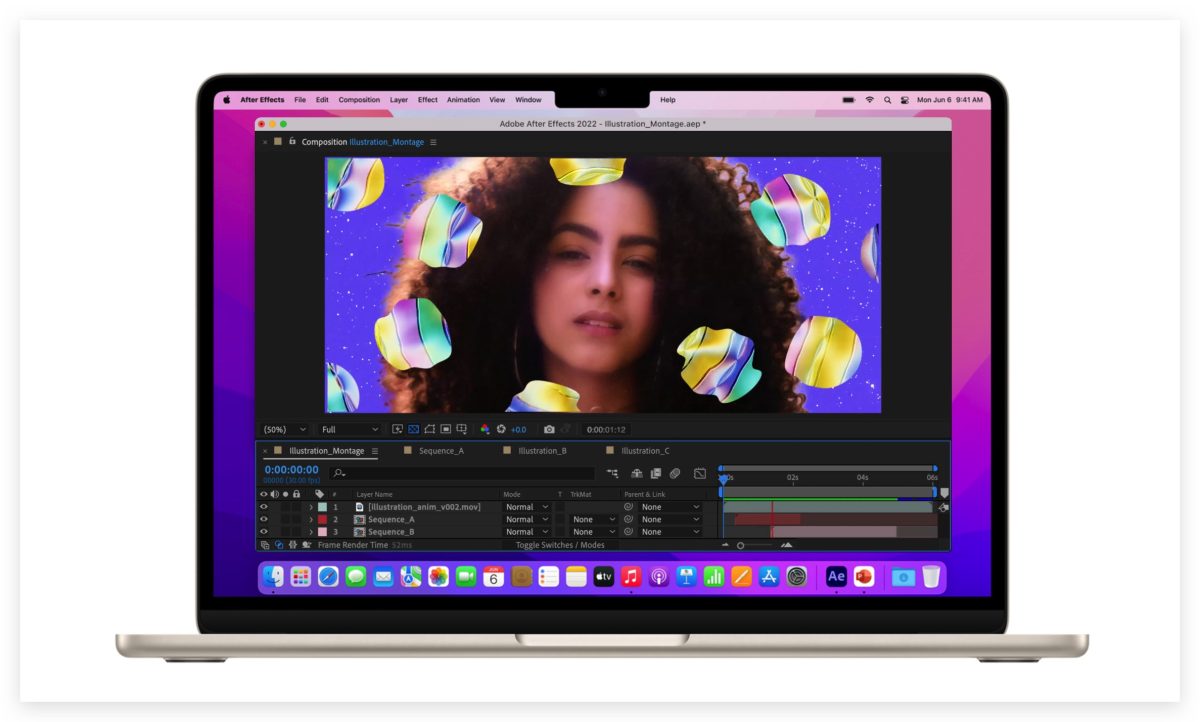The height and width of the screenshot is (722, 1200).
Task: Click the After Effects icon in the Dock
Action: [x=838, y=577]
